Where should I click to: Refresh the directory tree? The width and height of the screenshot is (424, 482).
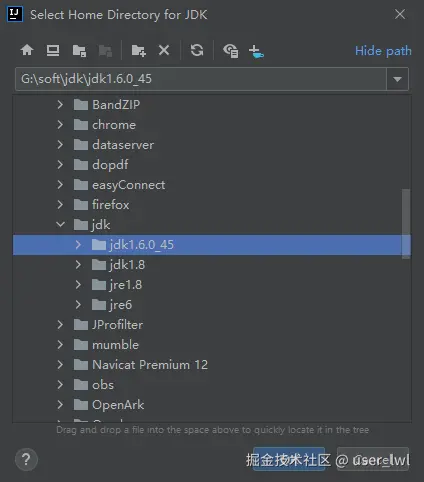[197, 51]
